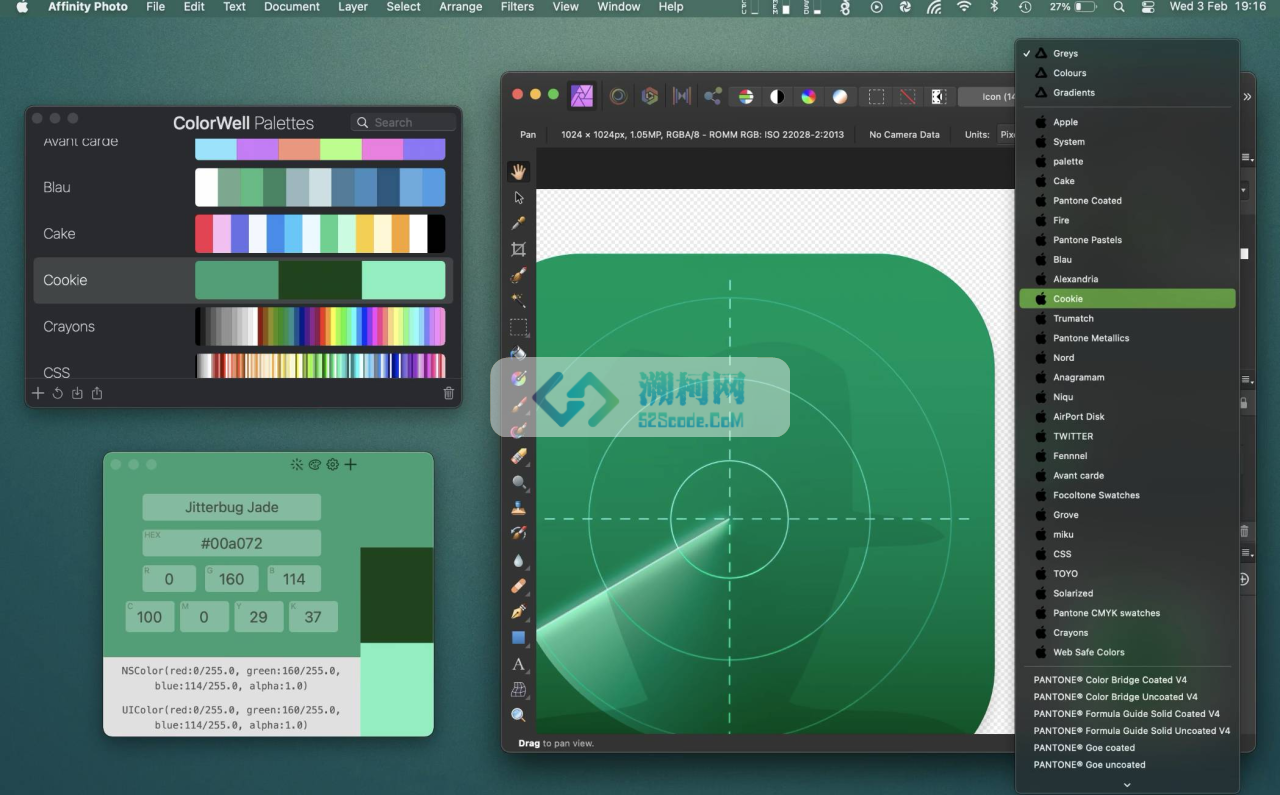Toggle the Invert Selection toolbar icon
This screenshot has height=795, width=1280.
point(938,96)
